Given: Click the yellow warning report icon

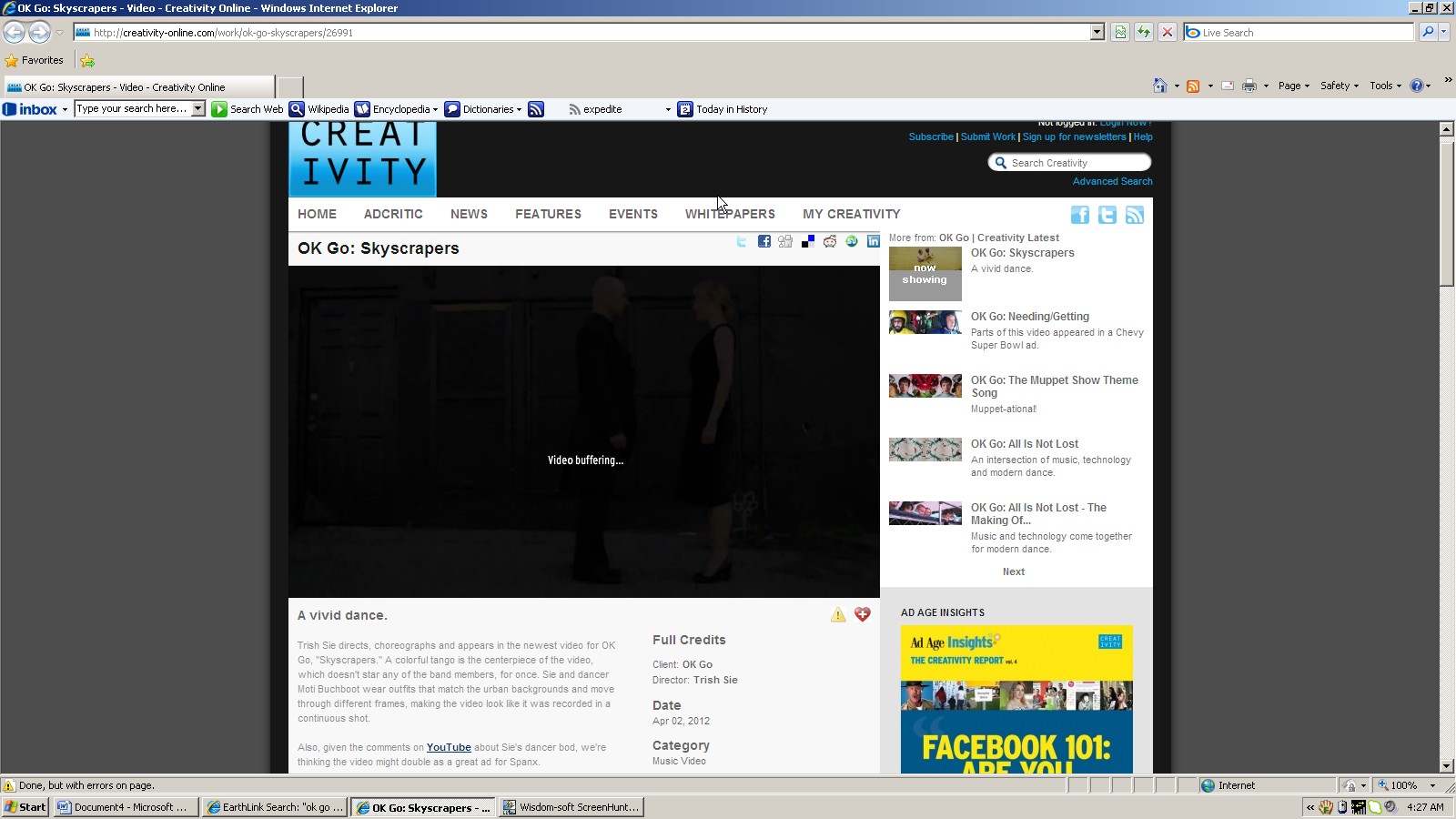Looking at the screenshot, I should click(838, 615).
